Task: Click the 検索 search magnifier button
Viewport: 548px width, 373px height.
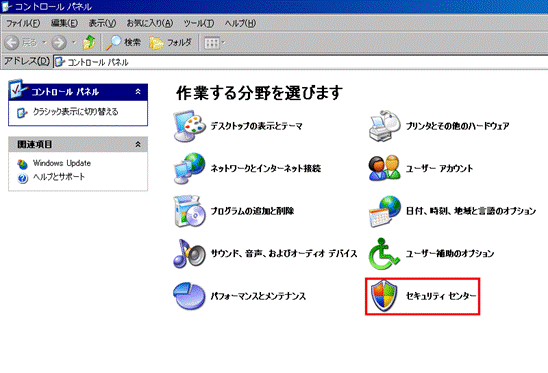Action: pyautogui.click(x=123, y=43)
